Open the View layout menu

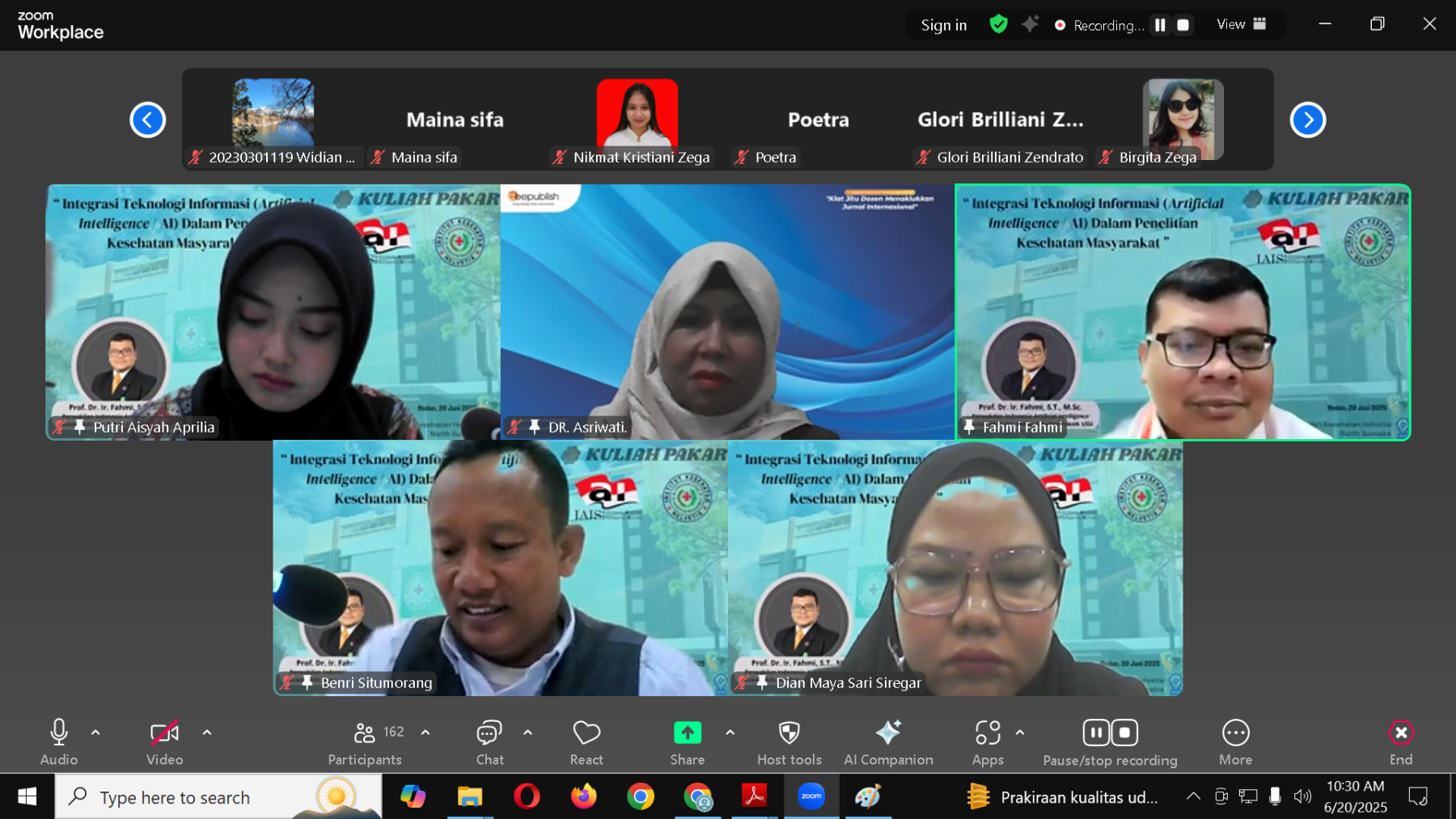pos(1241,24)
